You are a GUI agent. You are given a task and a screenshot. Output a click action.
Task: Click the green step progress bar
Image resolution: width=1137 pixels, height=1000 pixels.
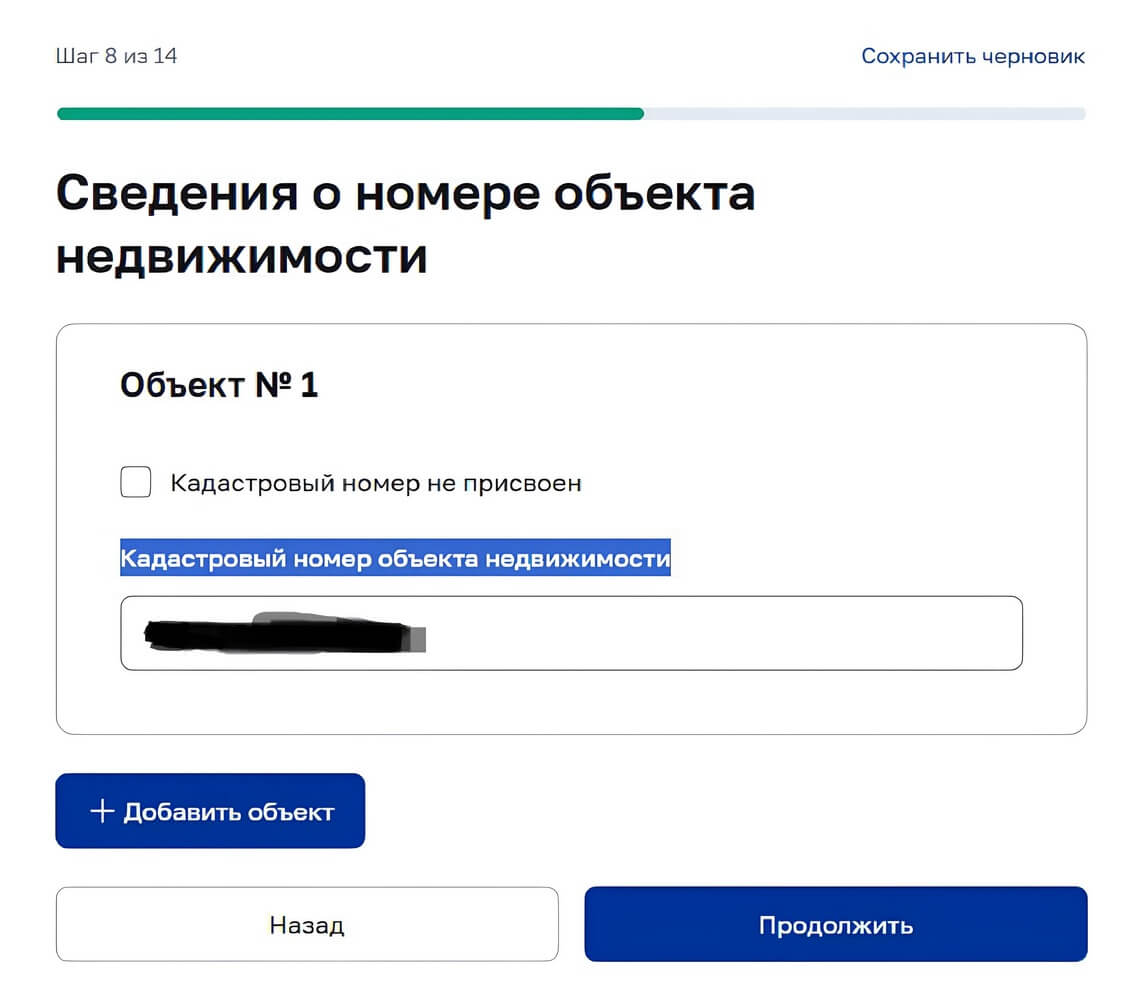[350, 114]
